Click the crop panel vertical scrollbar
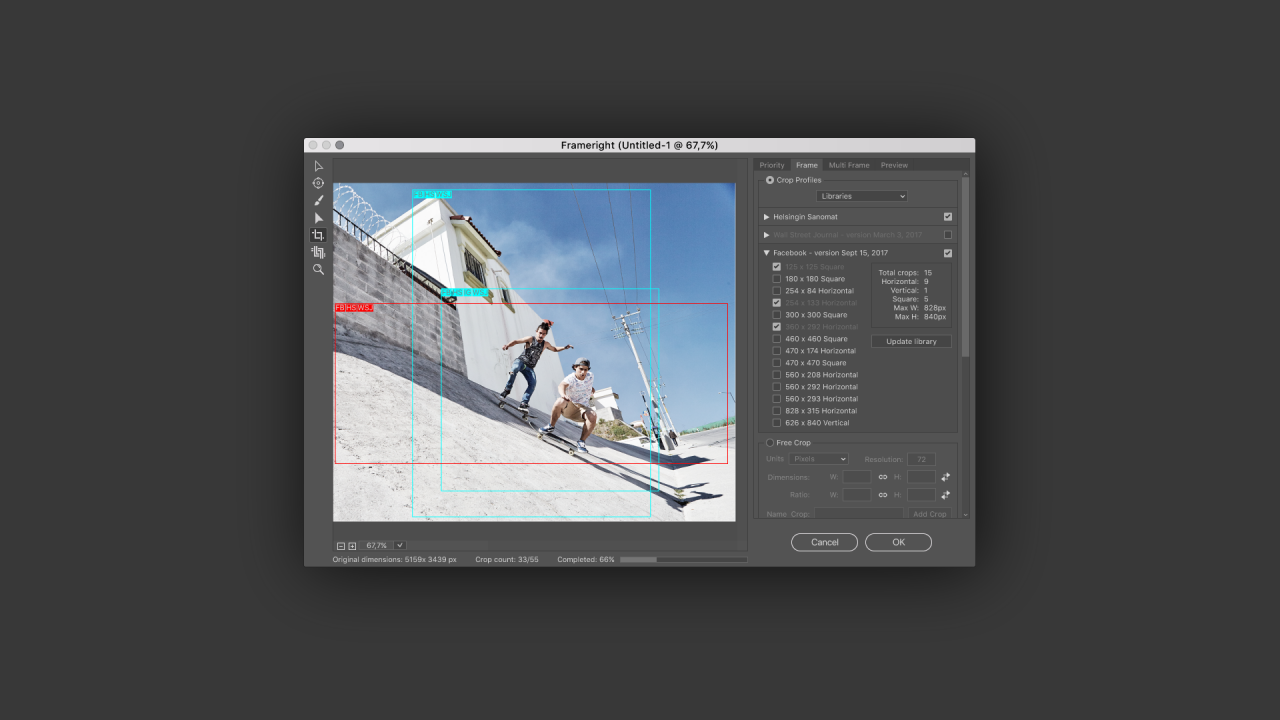This screenshot has width=1280, height=720. [965, 300]
